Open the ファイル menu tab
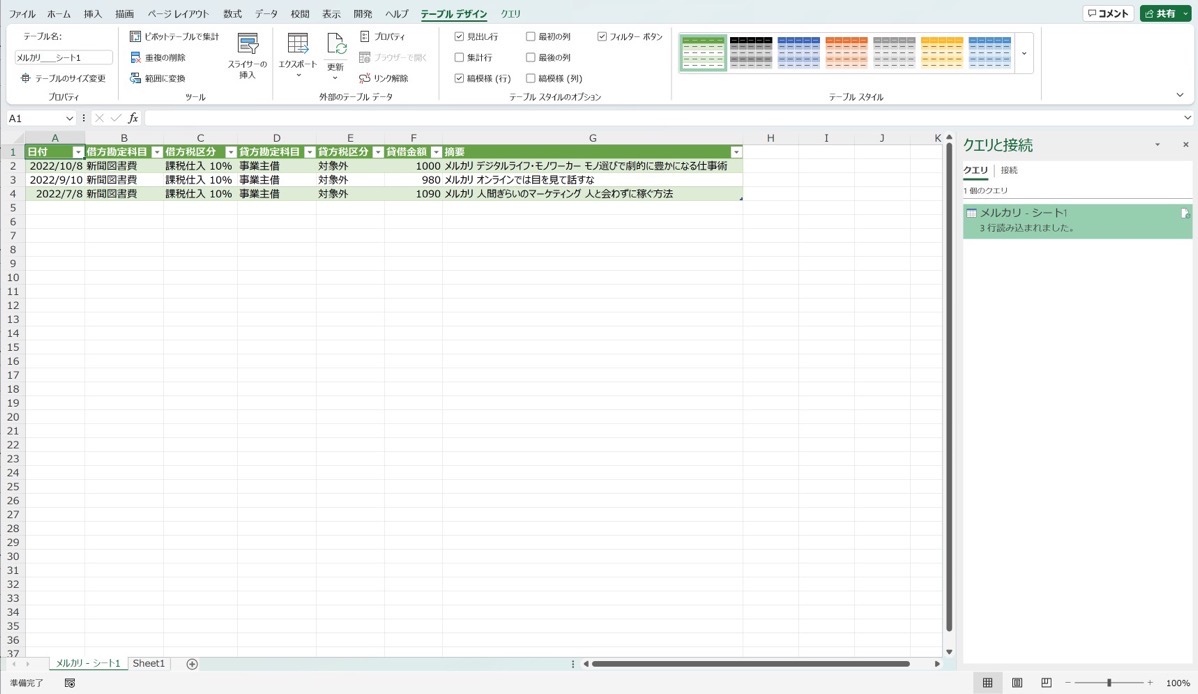The height and width of the screenshot is (694, 1198). [21, 14]
